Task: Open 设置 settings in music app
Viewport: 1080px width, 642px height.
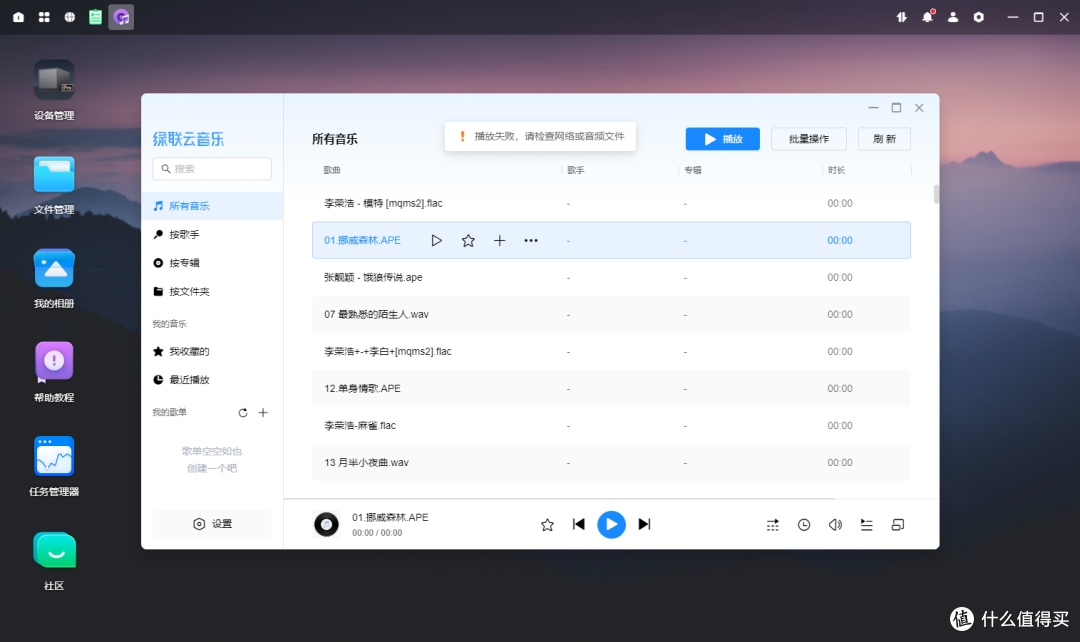Action: pos(212,524)
